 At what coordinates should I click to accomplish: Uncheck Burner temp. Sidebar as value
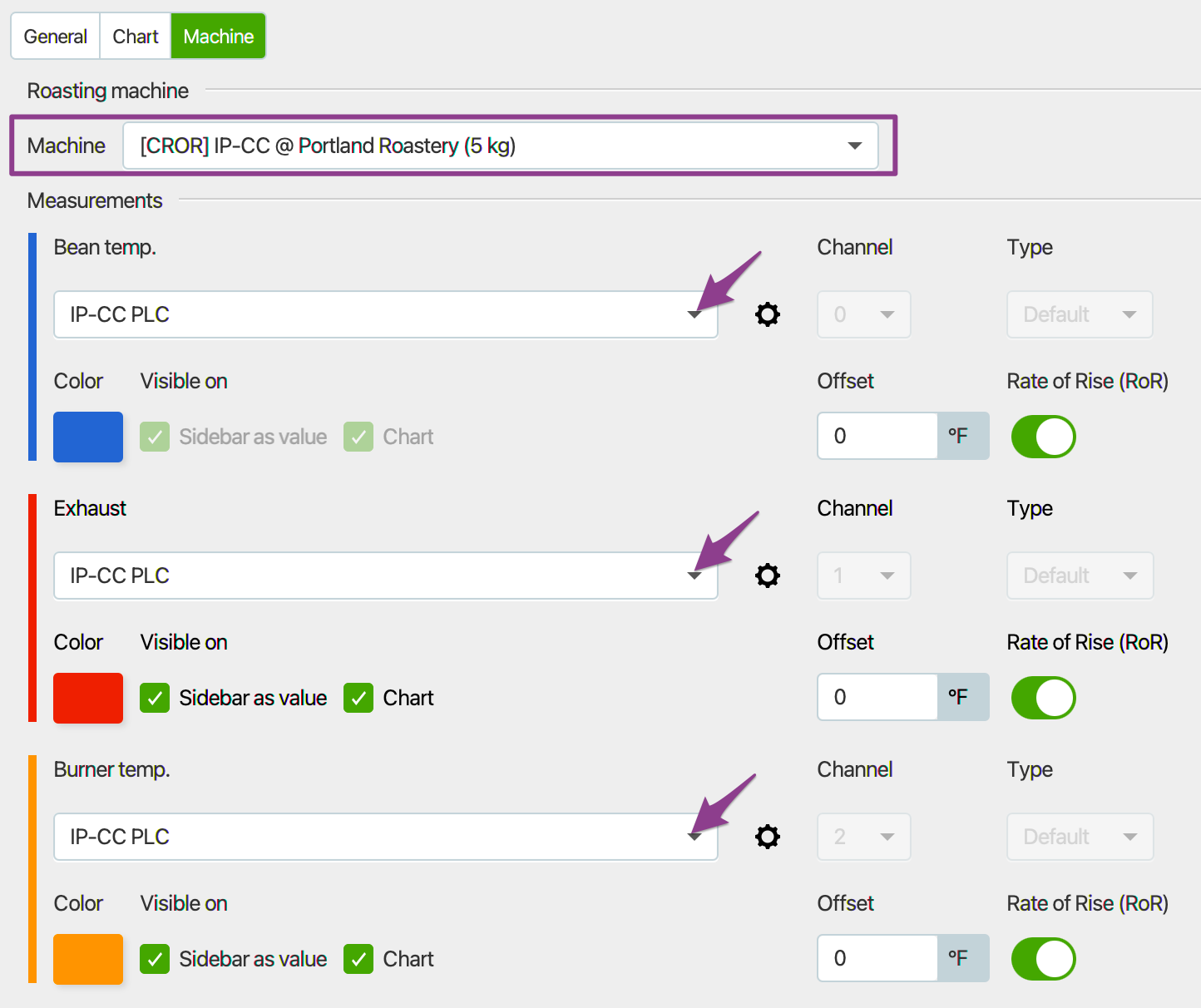pos(155,959)
